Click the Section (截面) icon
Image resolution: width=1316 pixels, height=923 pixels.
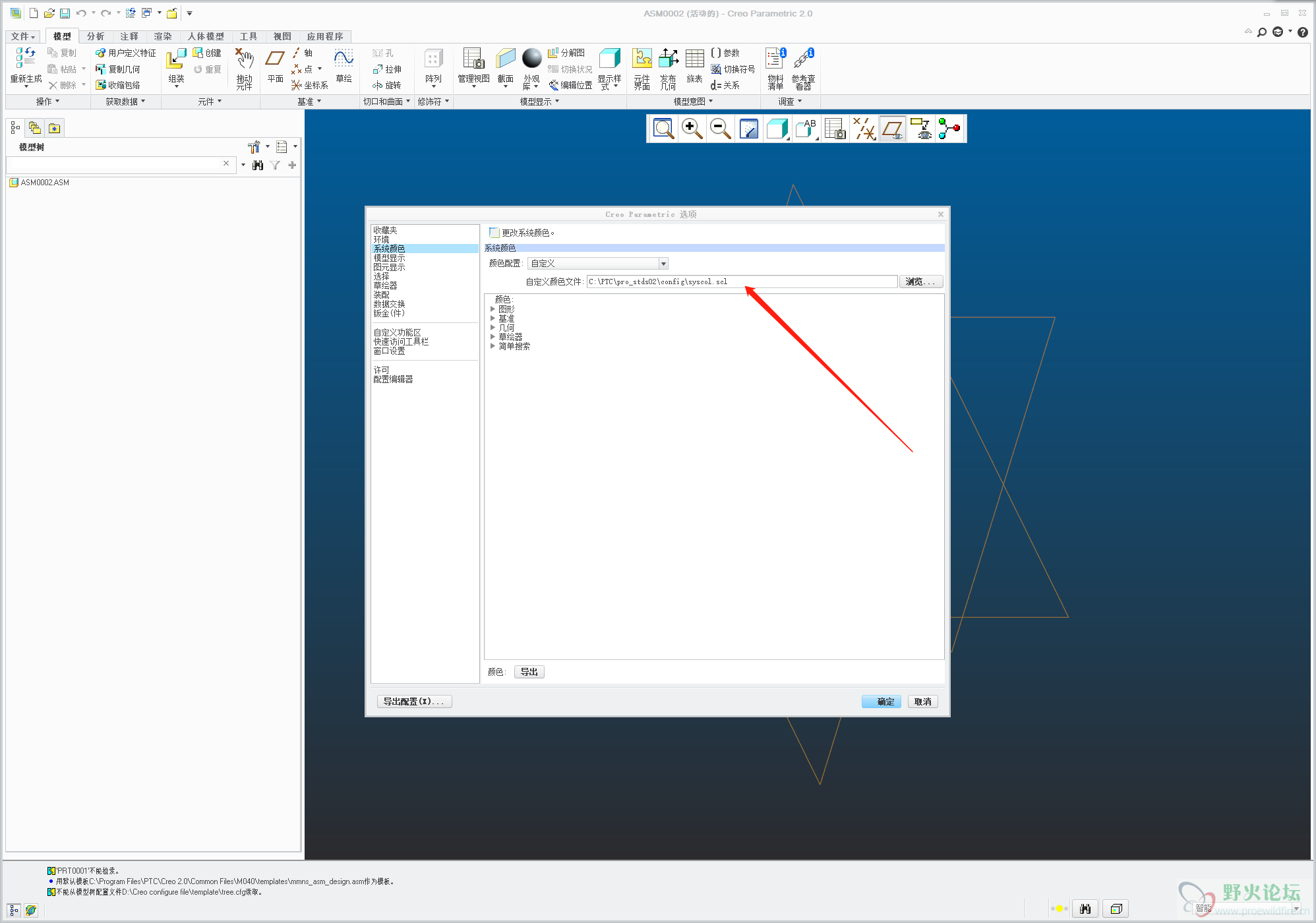tap(505, 59)
